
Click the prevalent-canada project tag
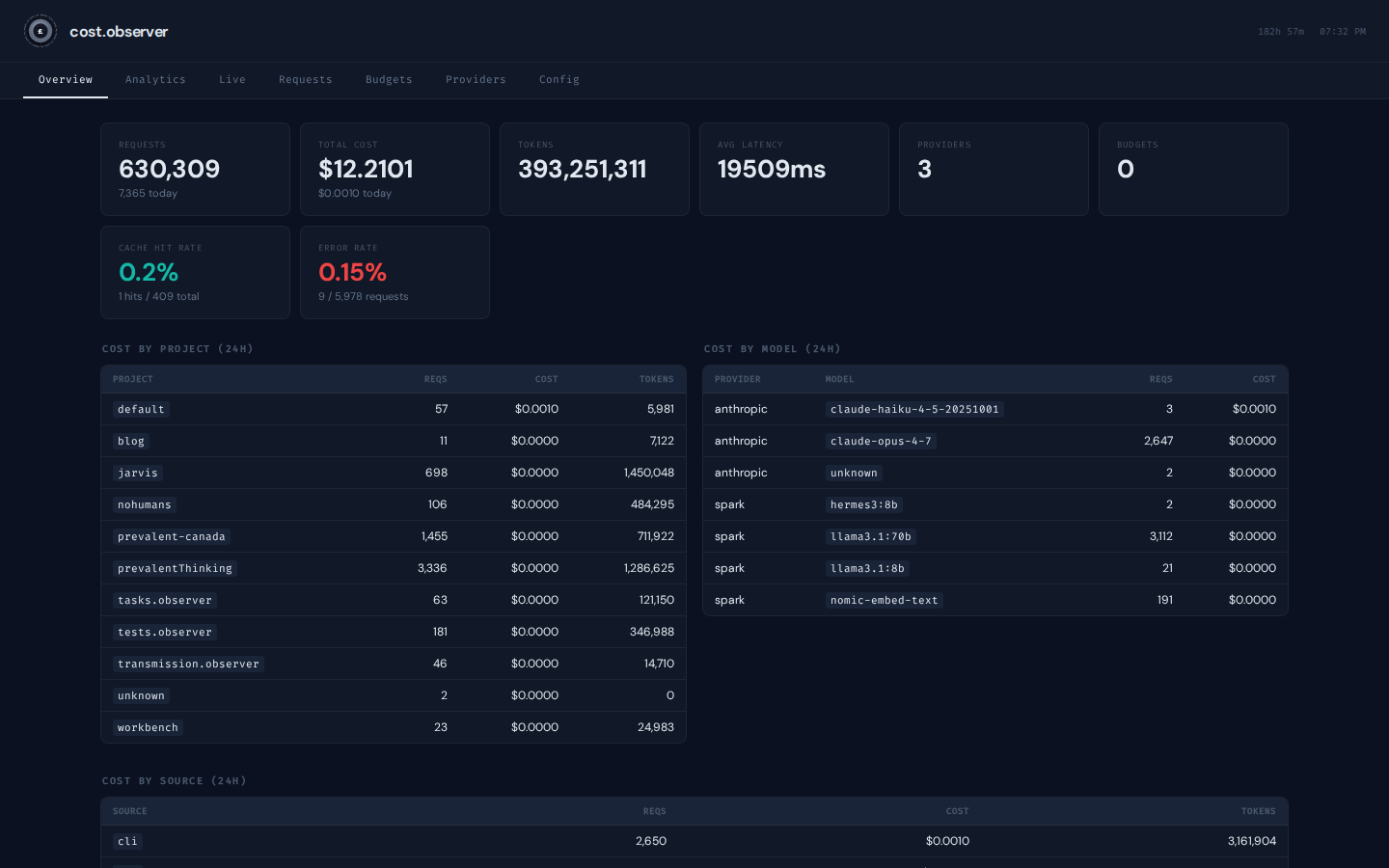[x=172, y=536]
